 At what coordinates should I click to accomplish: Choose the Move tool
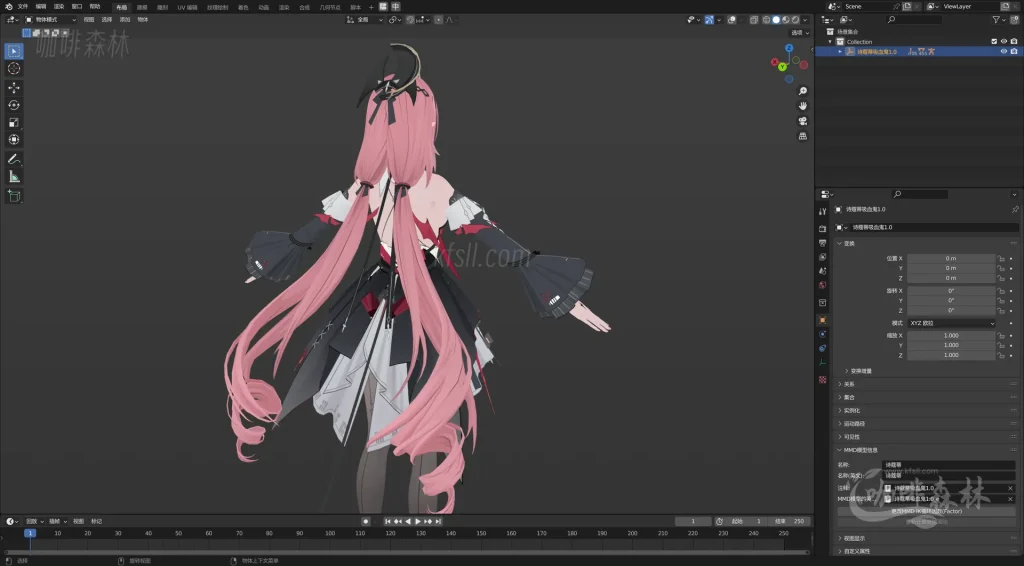point(14,87)
